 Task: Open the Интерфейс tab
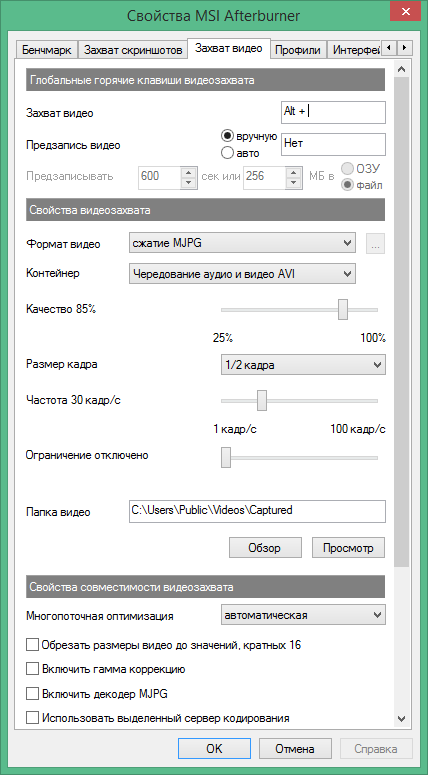[x=354, y=50]
